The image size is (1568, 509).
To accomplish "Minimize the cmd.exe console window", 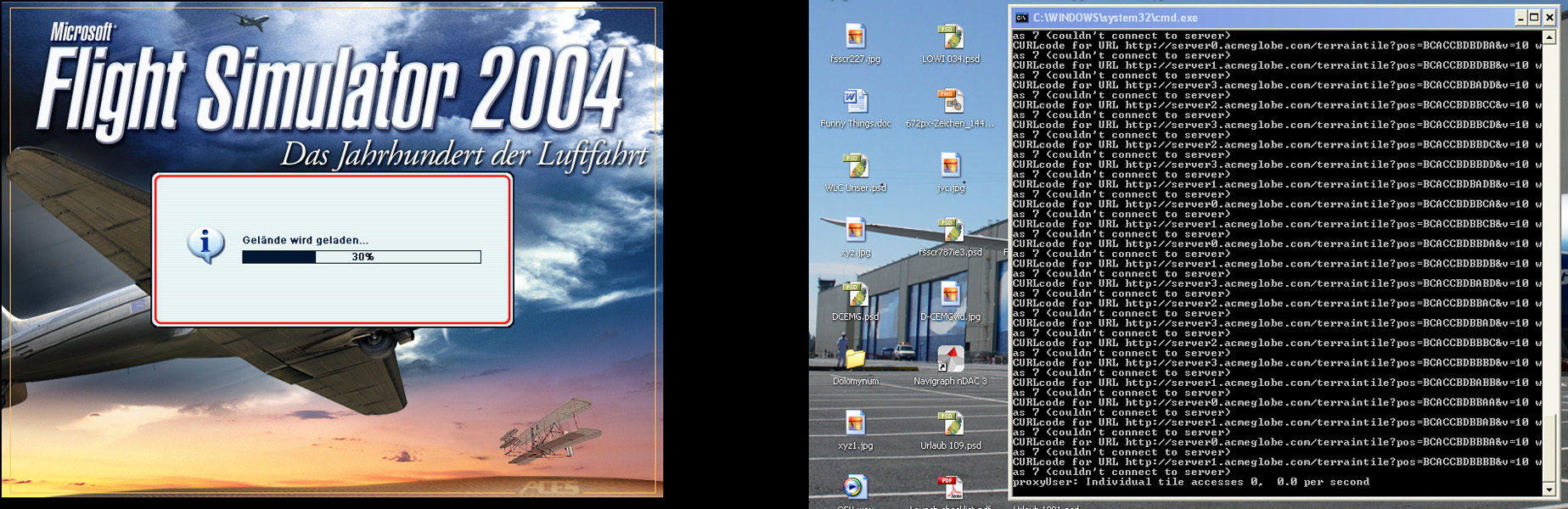I will 1520,18.
